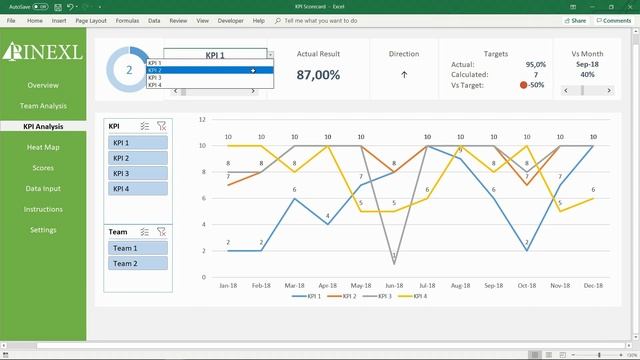This screenshot has width=640, height=360.
Task: Click the PINEXL logo
Action: pos(43,52)
